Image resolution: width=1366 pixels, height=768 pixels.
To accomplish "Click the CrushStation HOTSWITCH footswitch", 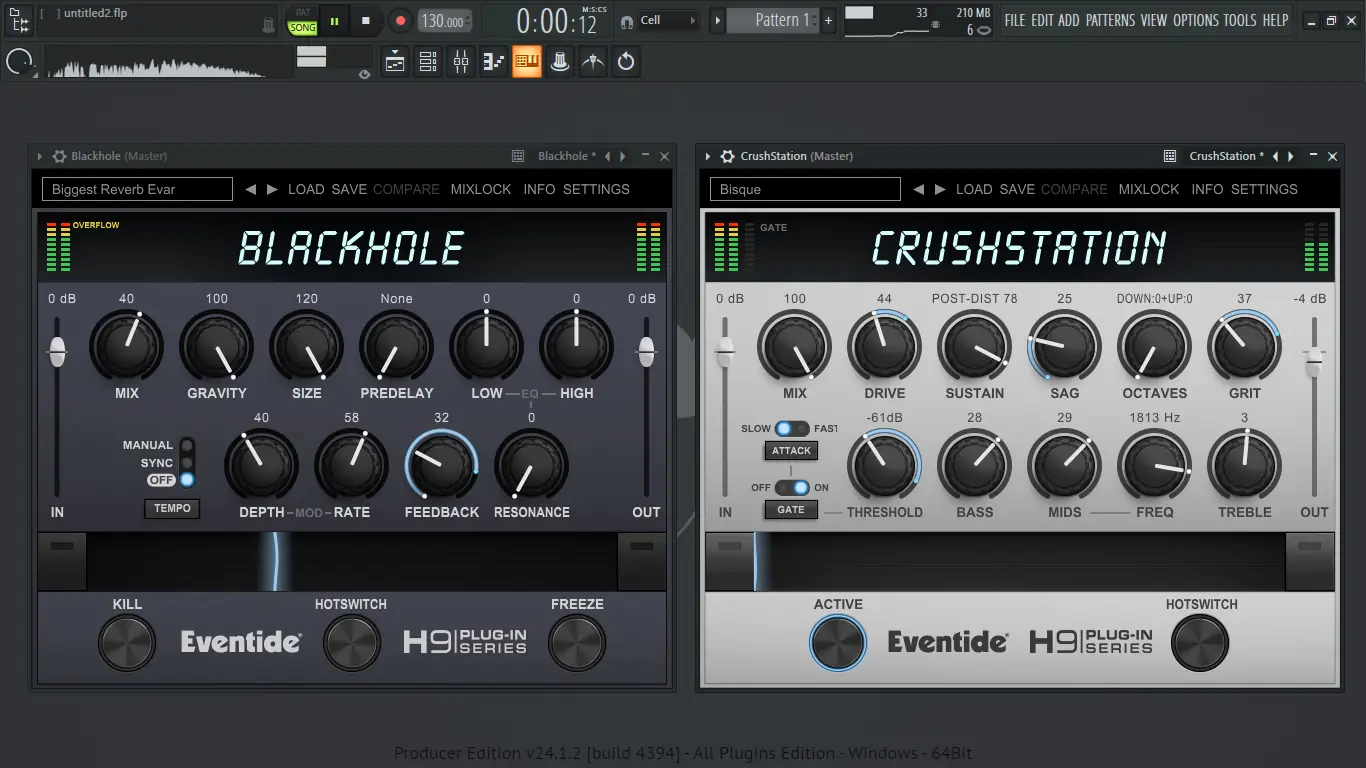I will (x=1200, y=642).
